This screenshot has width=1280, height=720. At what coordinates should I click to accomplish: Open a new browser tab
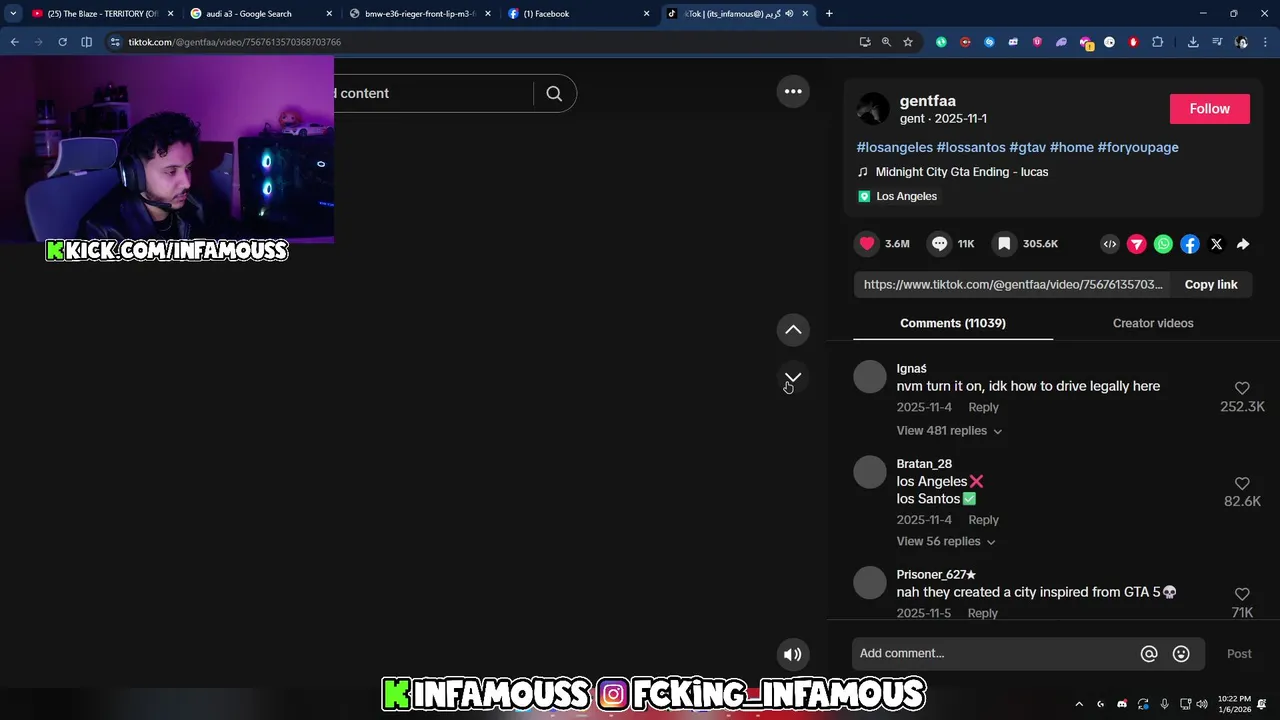829,14
